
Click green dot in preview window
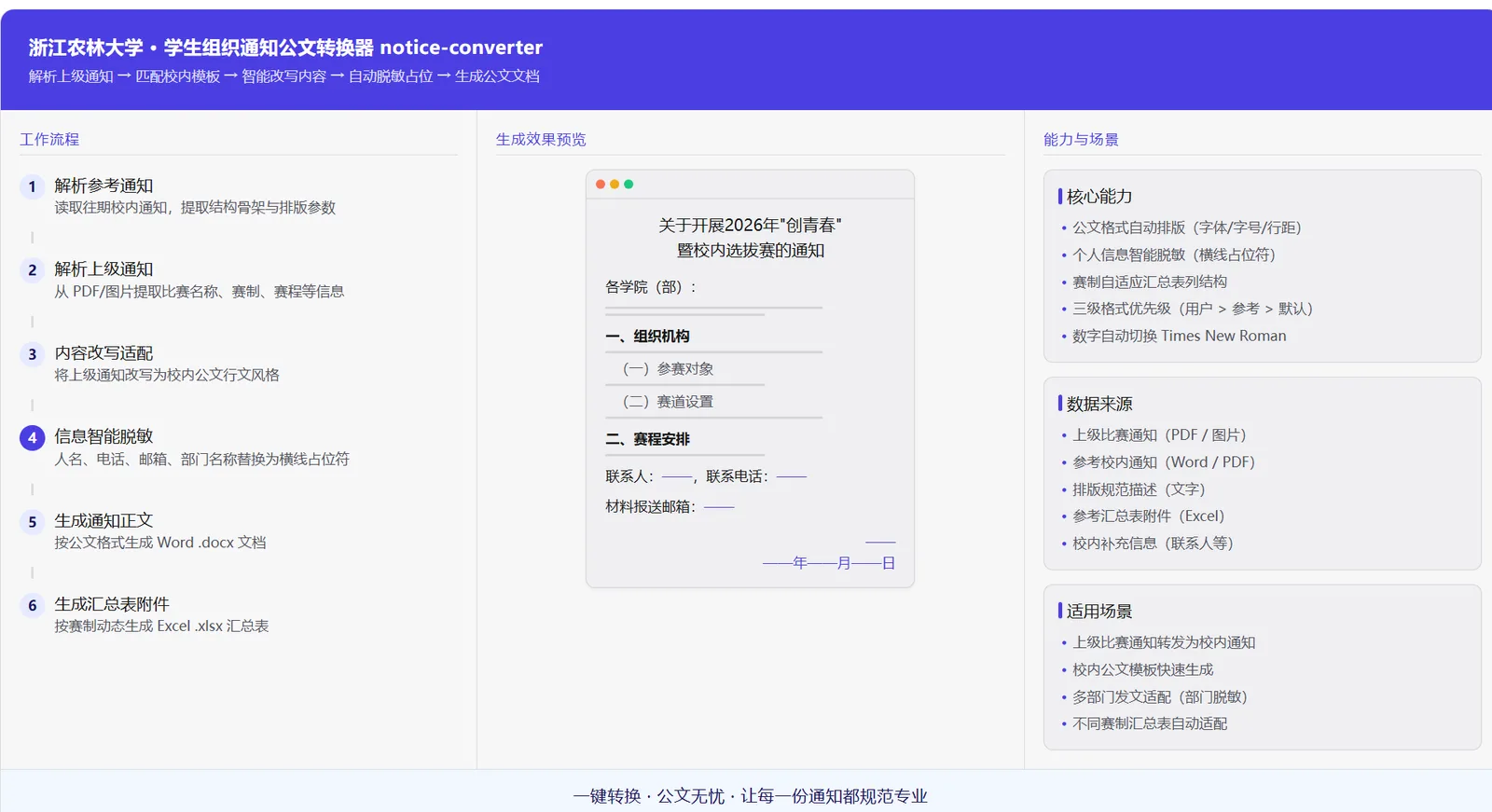point(629,185)
